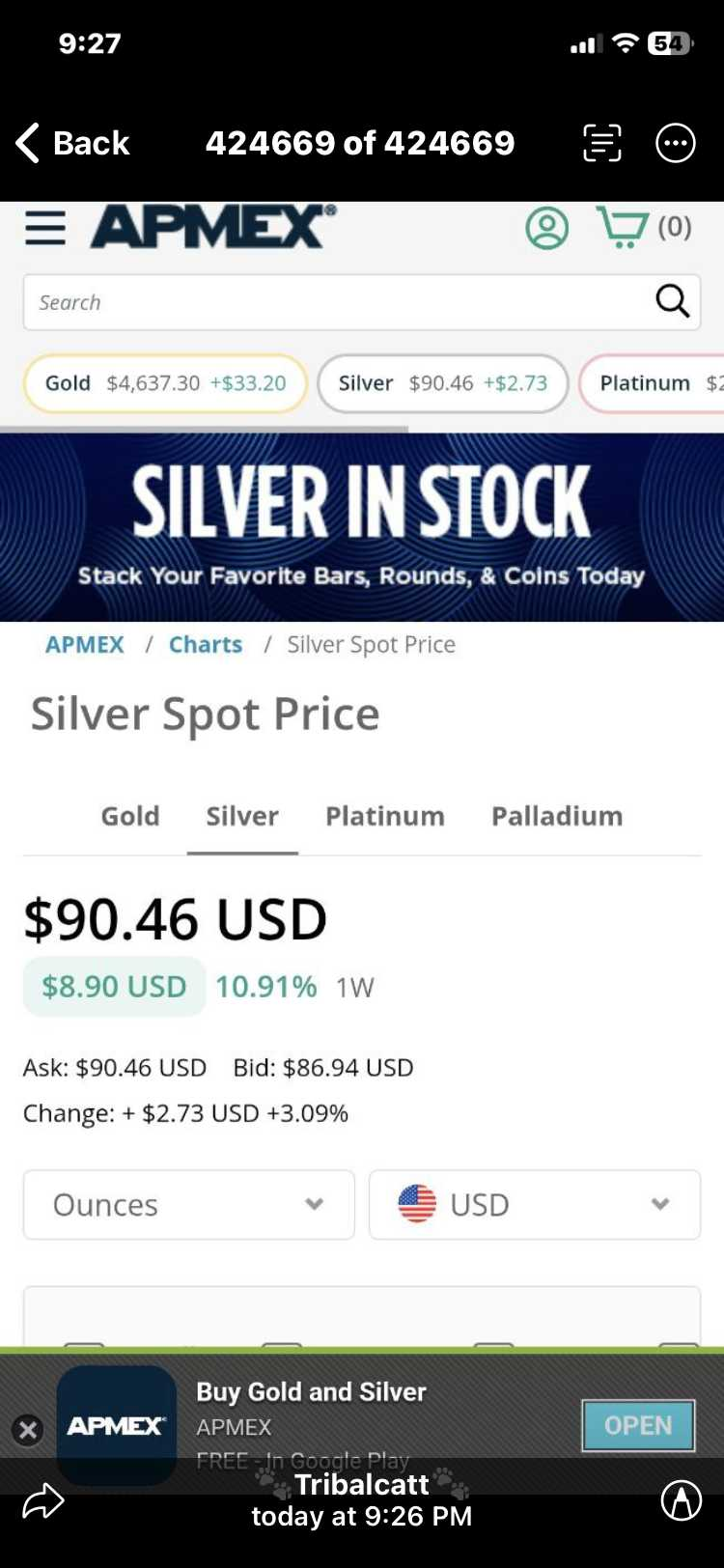Viewport: 724px width, 1568px height.
Task: Tap the search magnifier icon
Action: (672, 301)
